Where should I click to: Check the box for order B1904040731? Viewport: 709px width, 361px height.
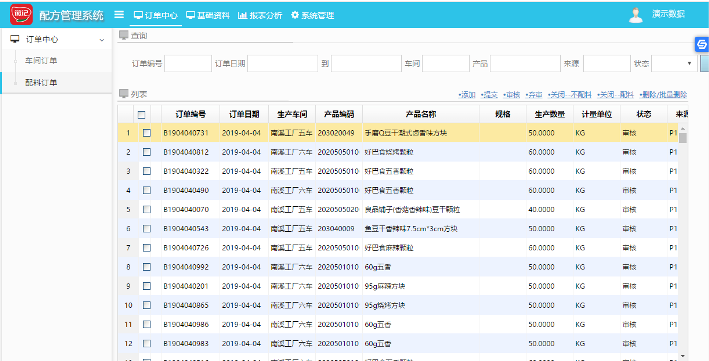[x=147, y=133]
